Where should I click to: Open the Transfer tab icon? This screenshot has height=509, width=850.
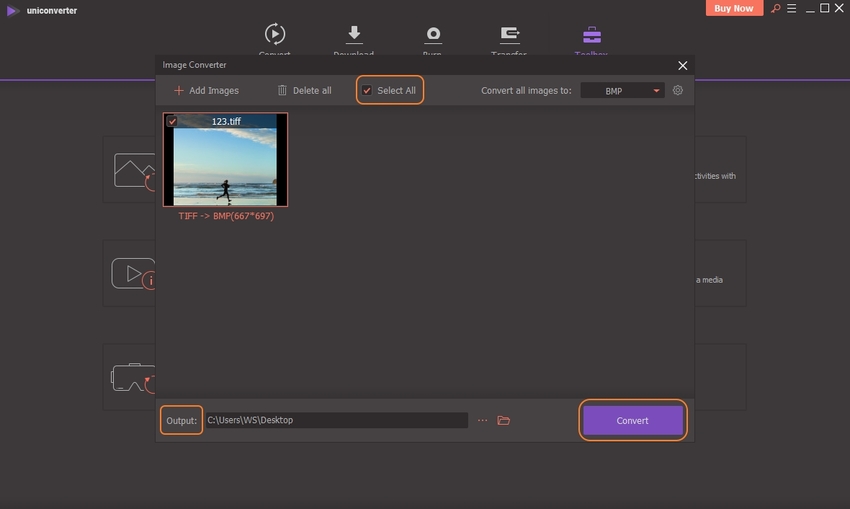tap(509, 35)
